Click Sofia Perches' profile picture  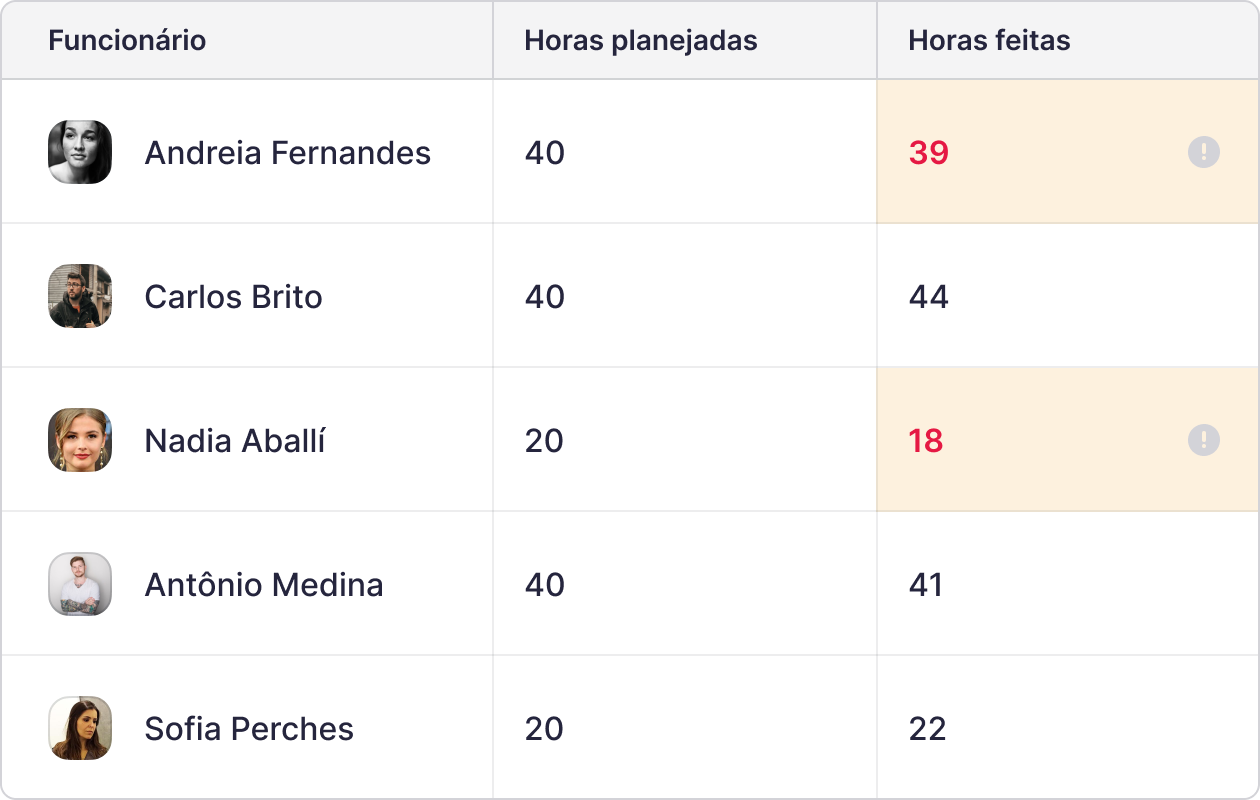[80, 728]
